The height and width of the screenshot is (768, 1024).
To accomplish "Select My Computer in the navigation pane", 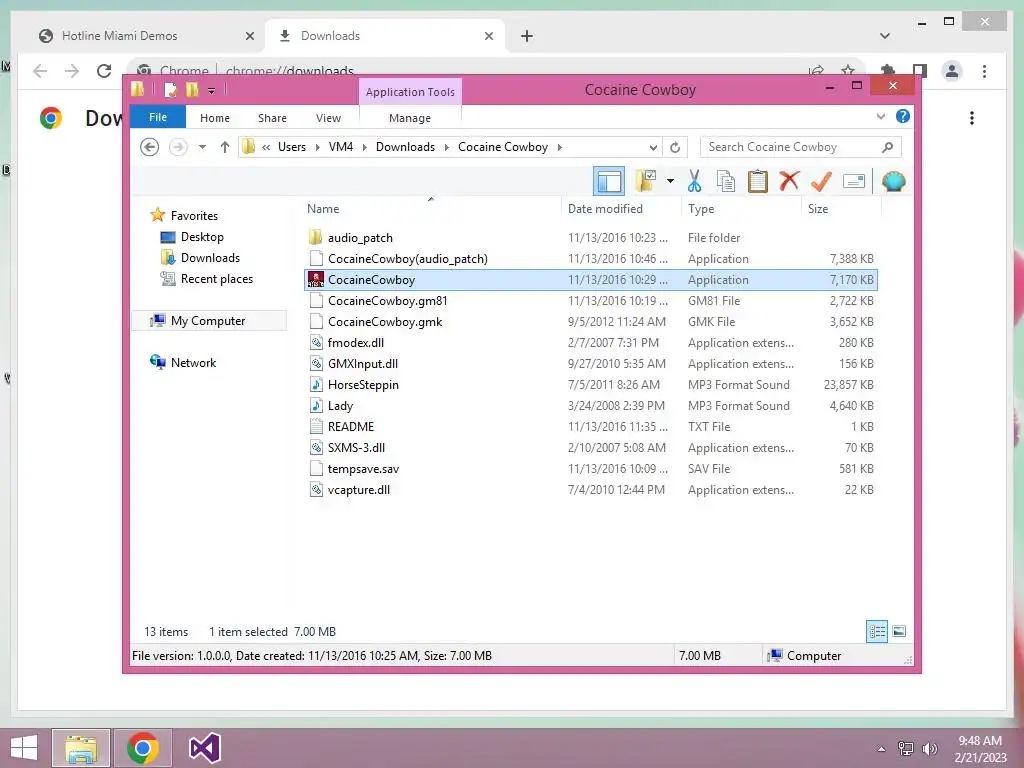I will point(208,321).
